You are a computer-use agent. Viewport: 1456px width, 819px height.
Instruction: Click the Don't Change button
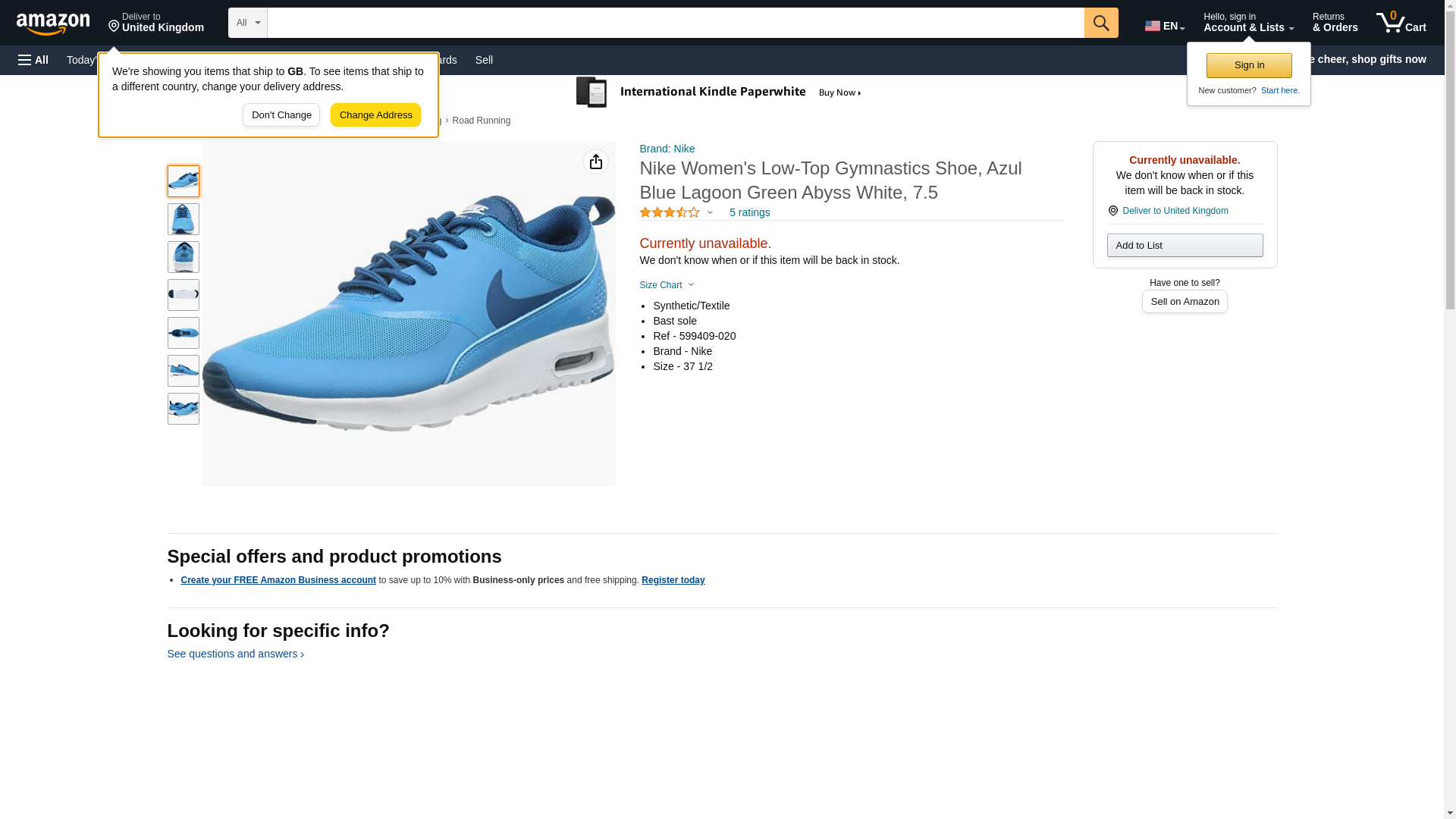(281, 115)
